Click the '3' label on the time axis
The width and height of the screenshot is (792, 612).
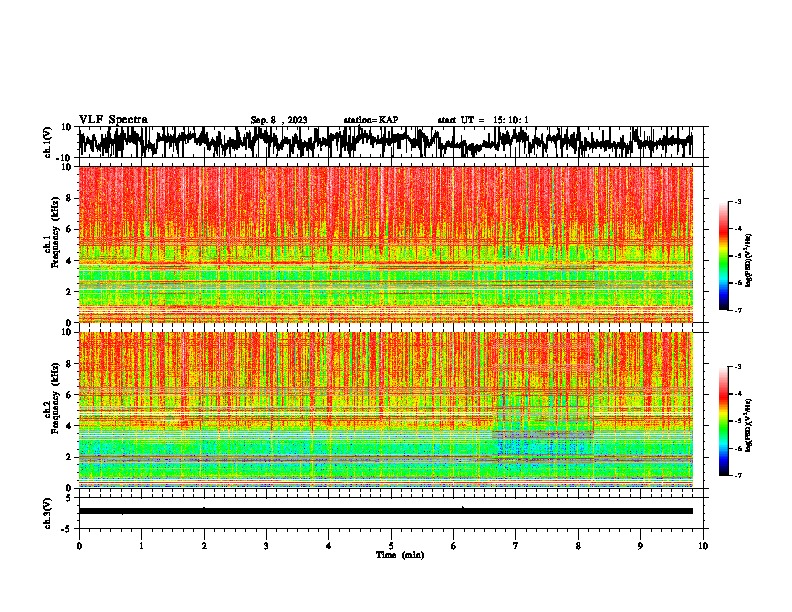point(266,546)
